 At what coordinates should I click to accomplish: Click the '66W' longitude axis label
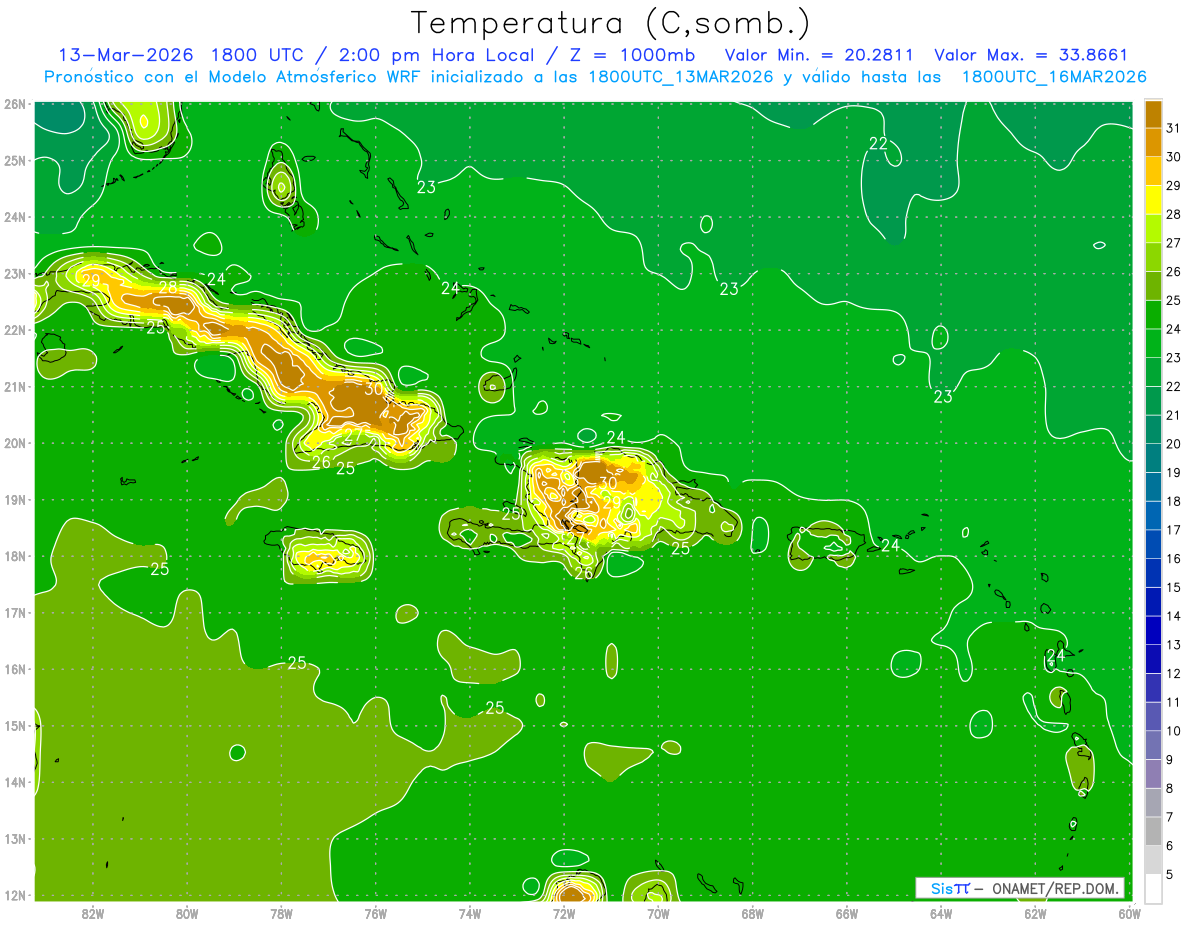[x=846, y=913]
